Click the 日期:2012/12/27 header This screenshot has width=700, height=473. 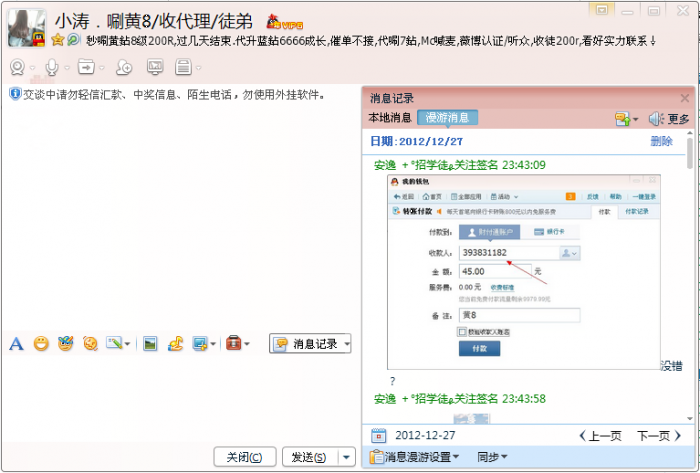click(x=417, y=141)
